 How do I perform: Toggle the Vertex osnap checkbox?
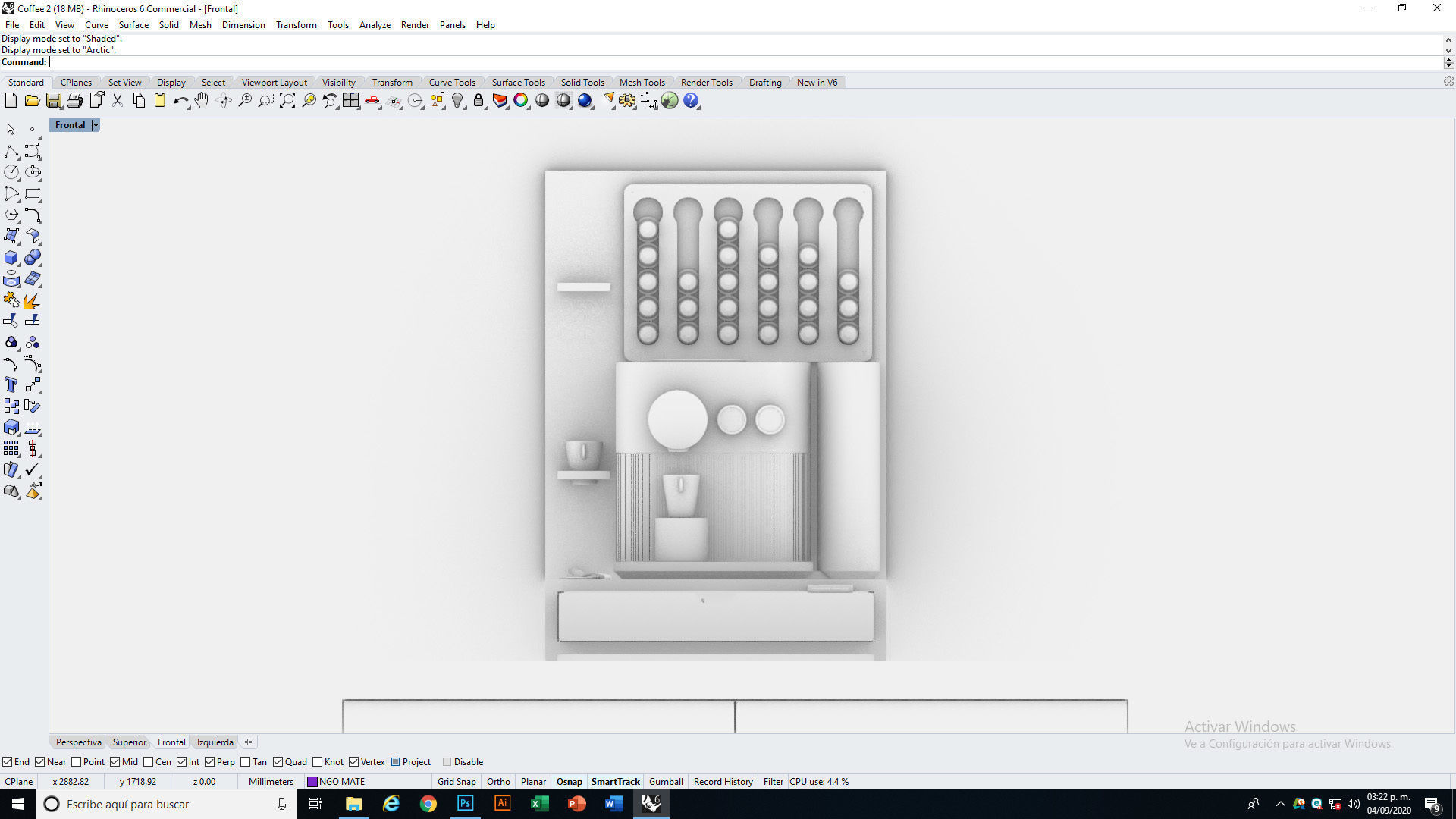click(x=354, y=762)
